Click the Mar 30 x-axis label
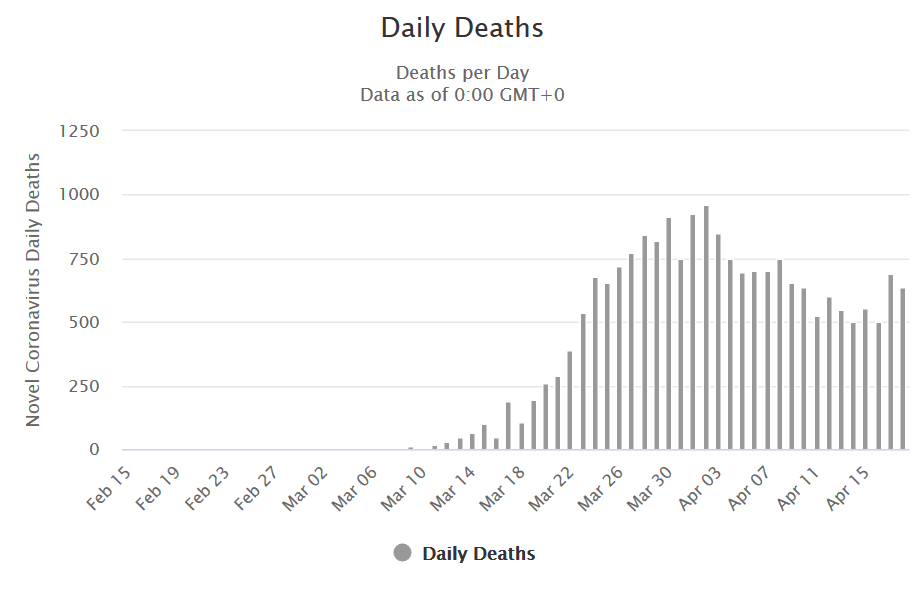924x600 pixels. pyautogui.click(x=649, y=487)
